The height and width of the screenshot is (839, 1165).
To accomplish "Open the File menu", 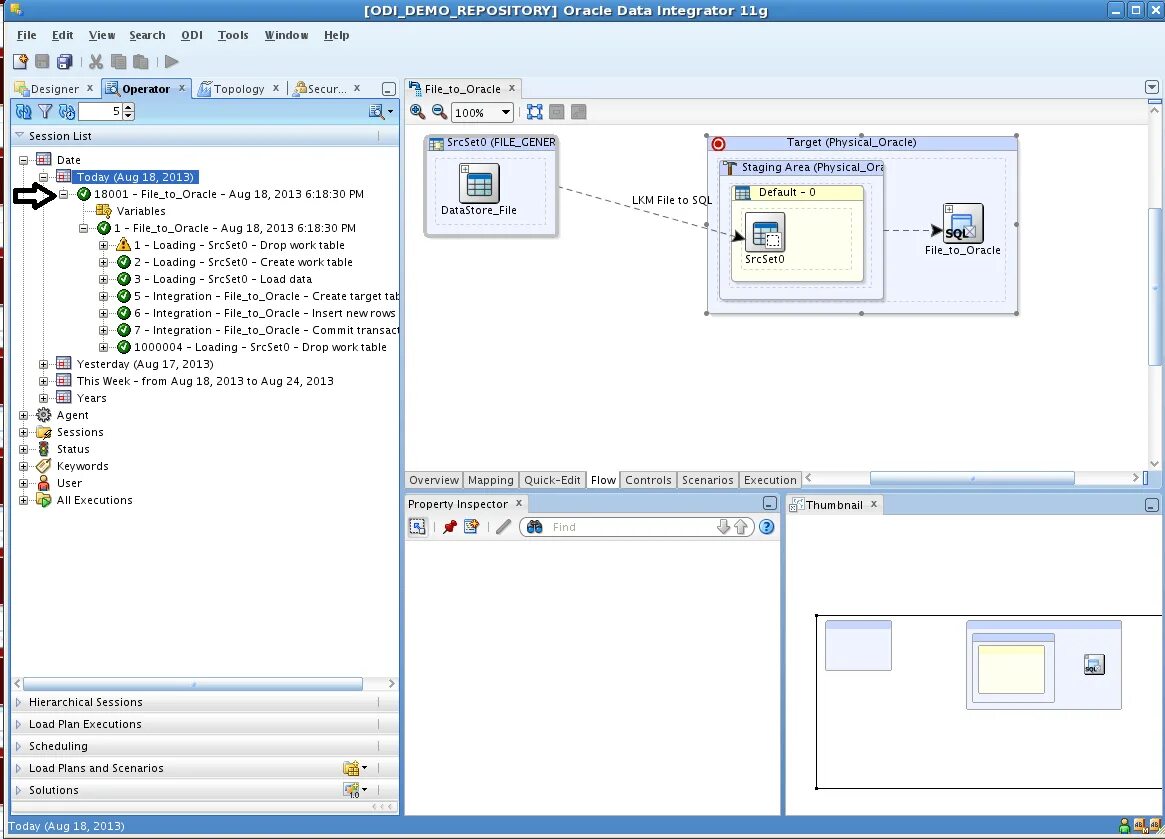I will [26, 35].
